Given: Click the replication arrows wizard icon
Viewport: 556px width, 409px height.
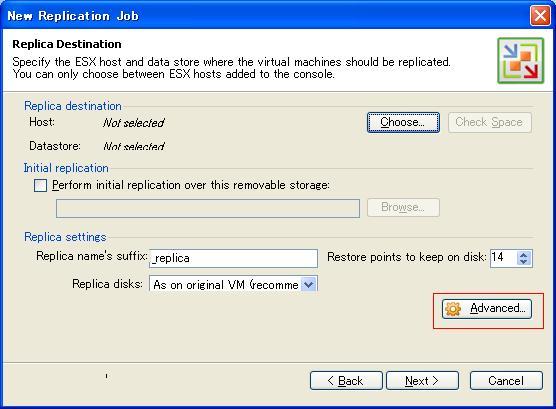Looking at the screenshot, I should point(521,61).
